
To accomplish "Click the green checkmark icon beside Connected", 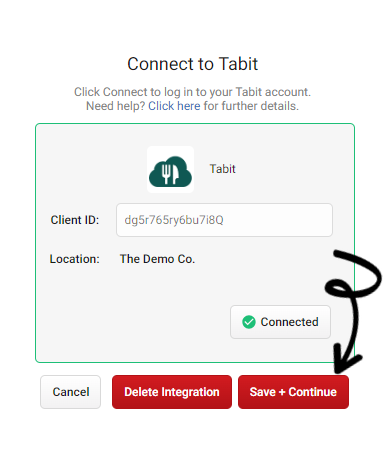I will click(x=249, y=322).
